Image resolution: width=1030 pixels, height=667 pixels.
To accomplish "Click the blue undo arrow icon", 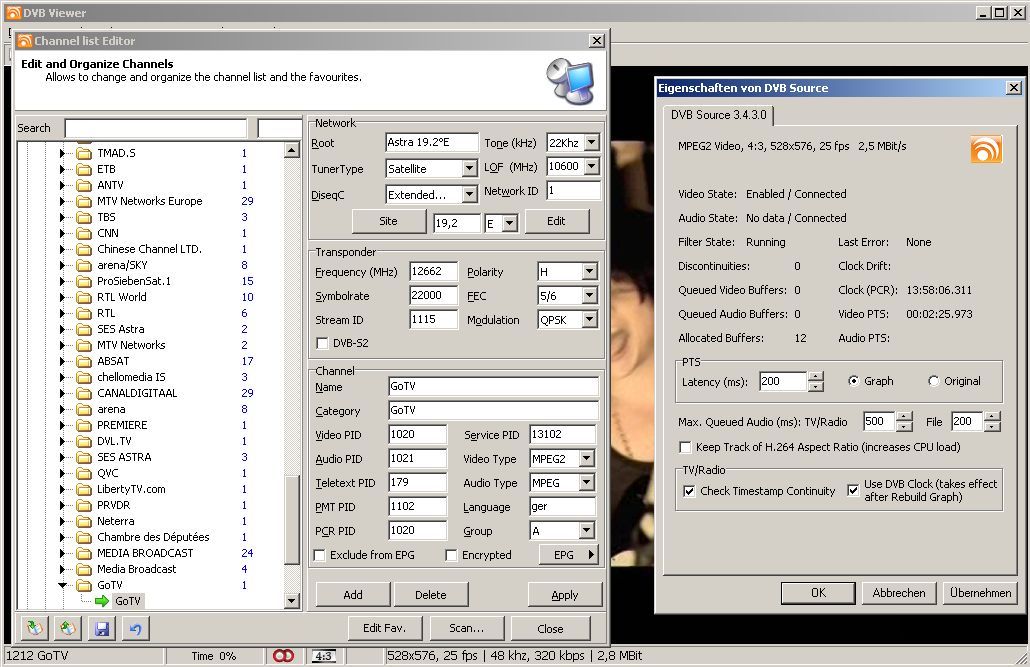I will point(135,629).
